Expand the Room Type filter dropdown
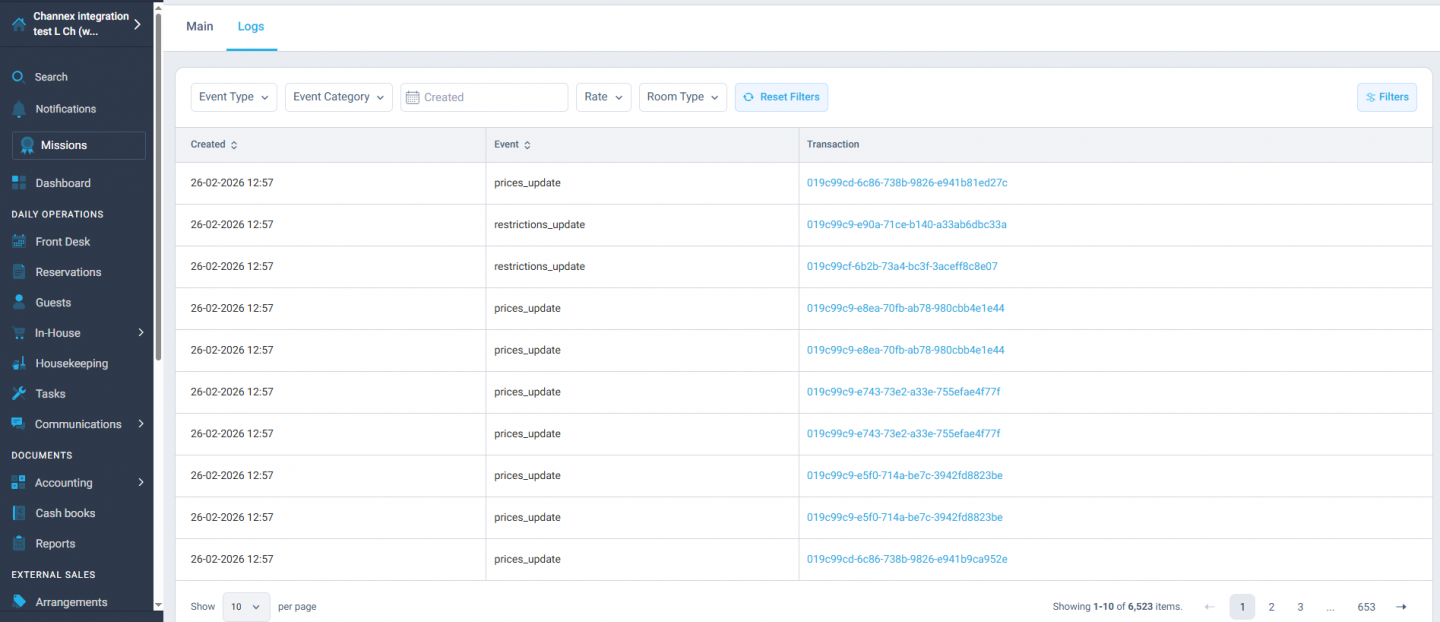The image size is (1440, 622). pyautogui.click(x=682, y=97)
